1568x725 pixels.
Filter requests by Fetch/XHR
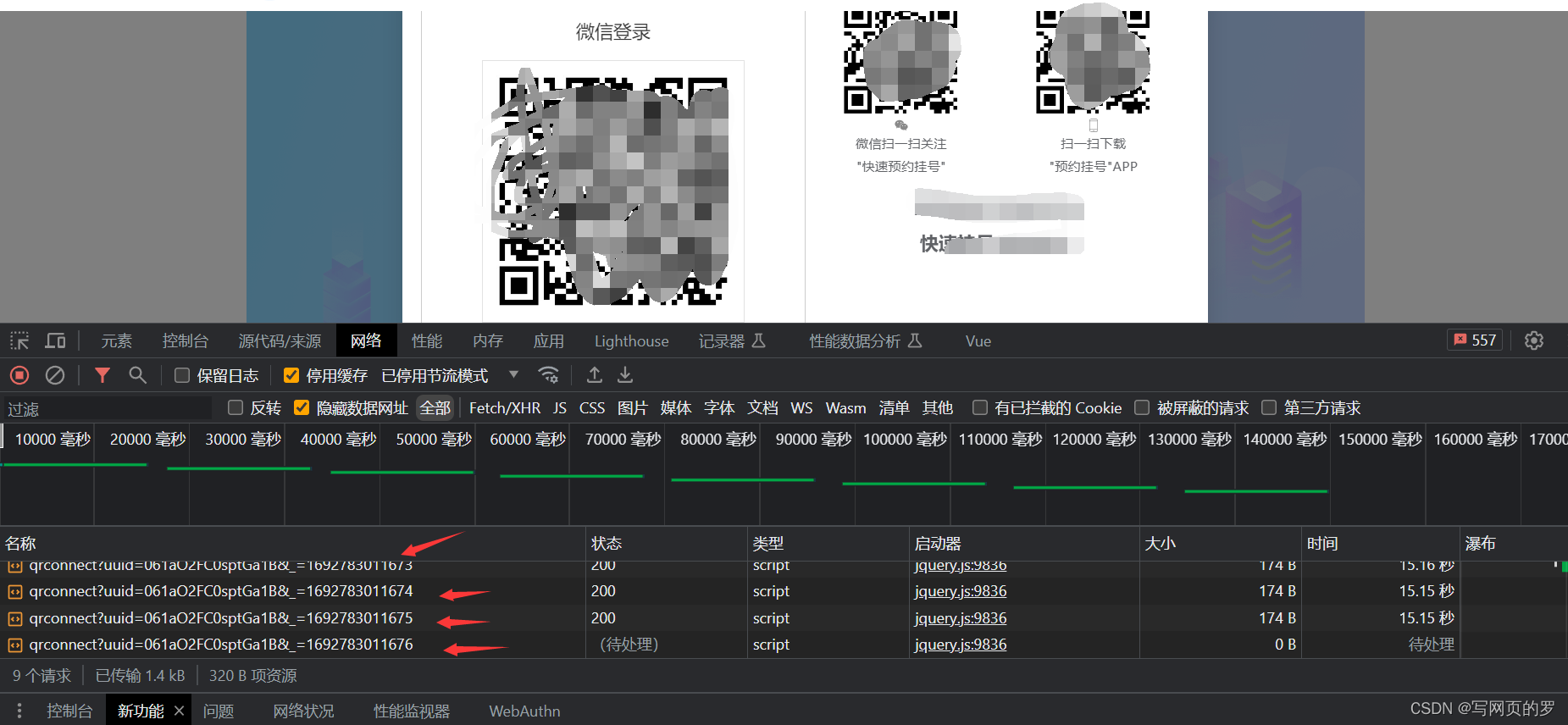(x=505, y=408)
